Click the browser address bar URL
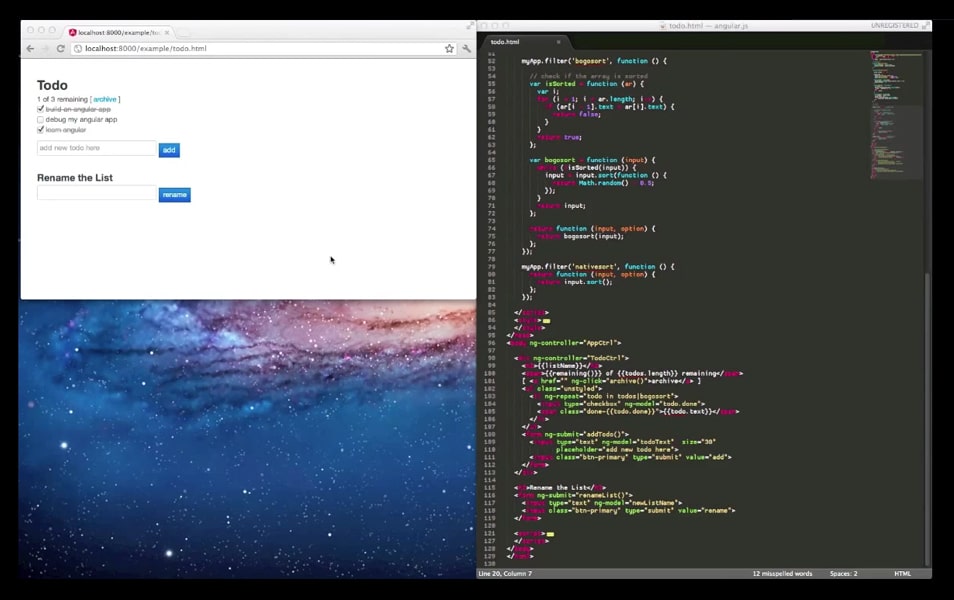Image resolution: width=954 pixels, height=600 pixels. (146, 49)
